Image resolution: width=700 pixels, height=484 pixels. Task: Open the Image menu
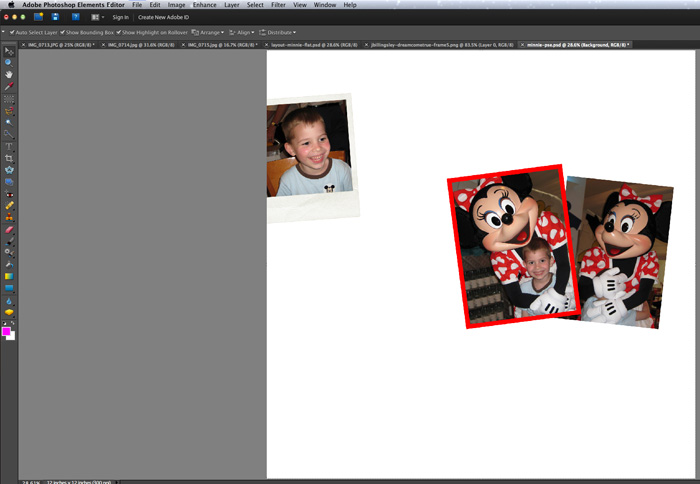point(176,4)
